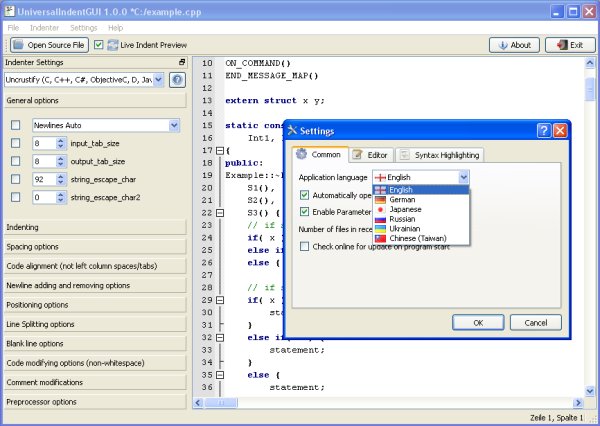Click the editor scroll right arrow
Image resolution: width=600 pixels, height=426 pixels.
click(578, 403)
